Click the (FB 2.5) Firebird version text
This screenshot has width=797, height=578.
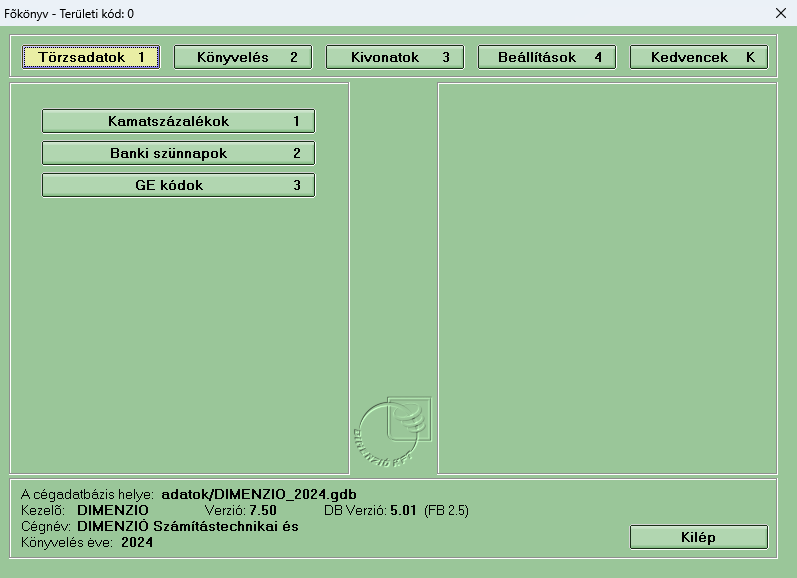[446, 510]
